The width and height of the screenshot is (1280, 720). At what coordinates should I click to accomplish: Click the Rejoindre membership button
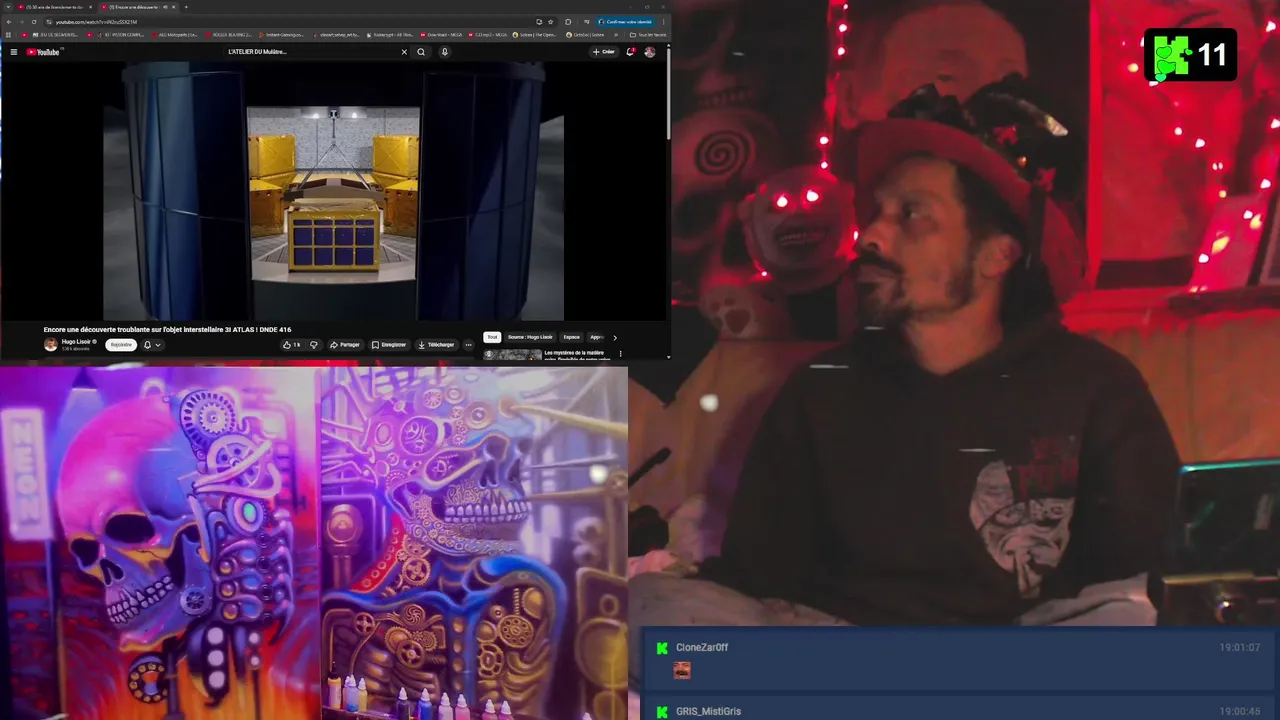click(121, 345)
